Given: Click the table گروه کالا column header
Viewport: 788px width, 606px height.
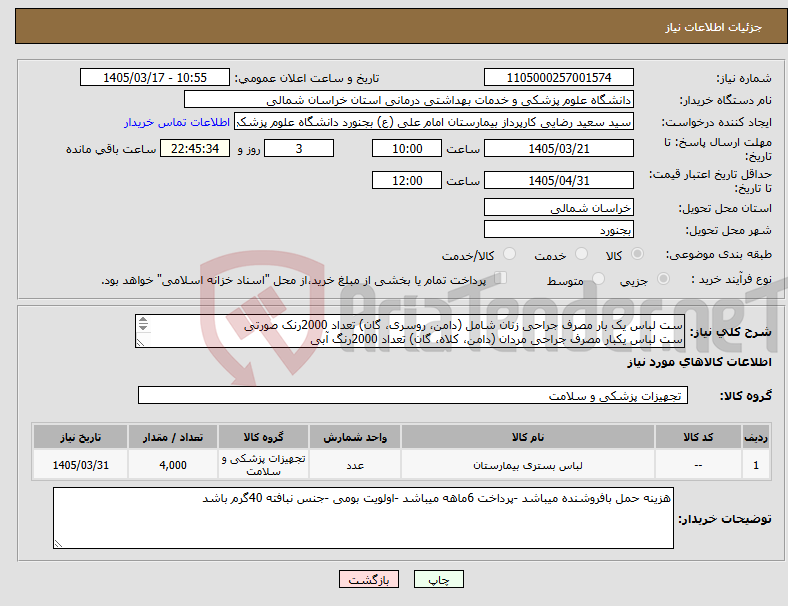Looking at the screenshot, I should point(263,437).
